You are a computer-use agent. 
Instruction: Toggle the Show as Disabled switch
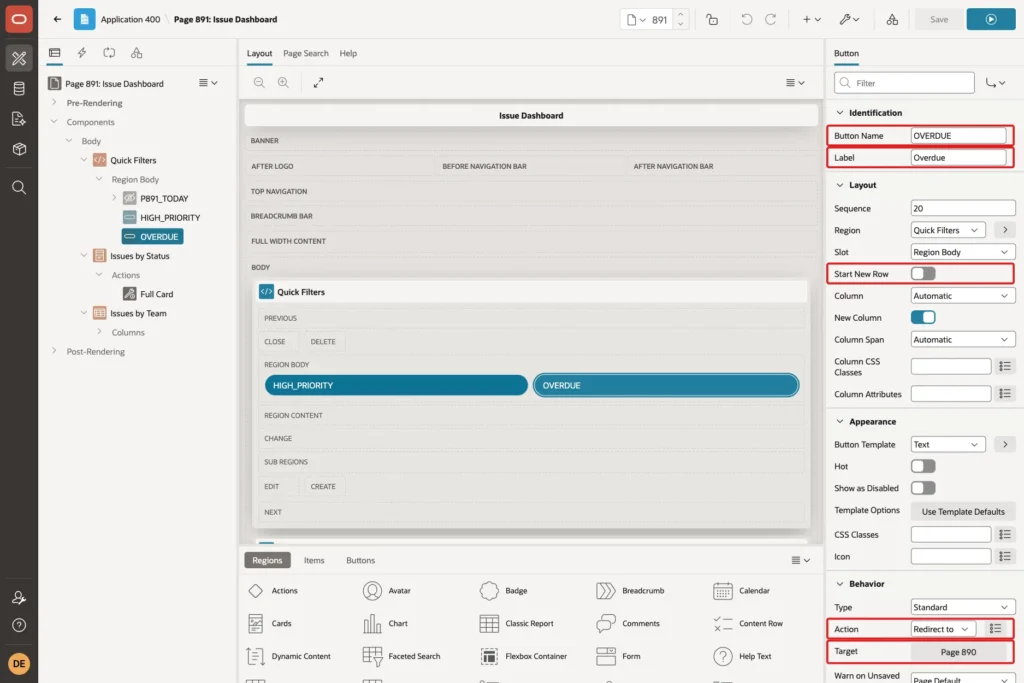click(923, 488)
